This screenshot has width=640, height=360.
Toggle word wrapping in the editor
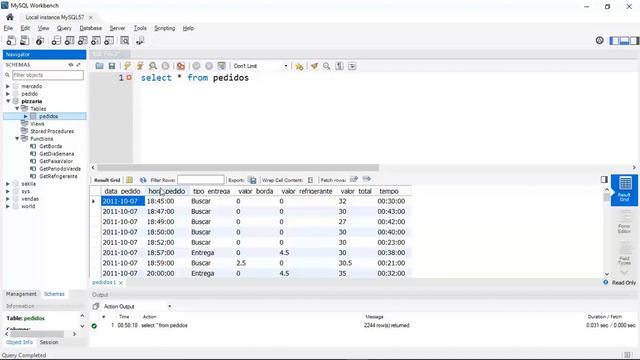352,66
